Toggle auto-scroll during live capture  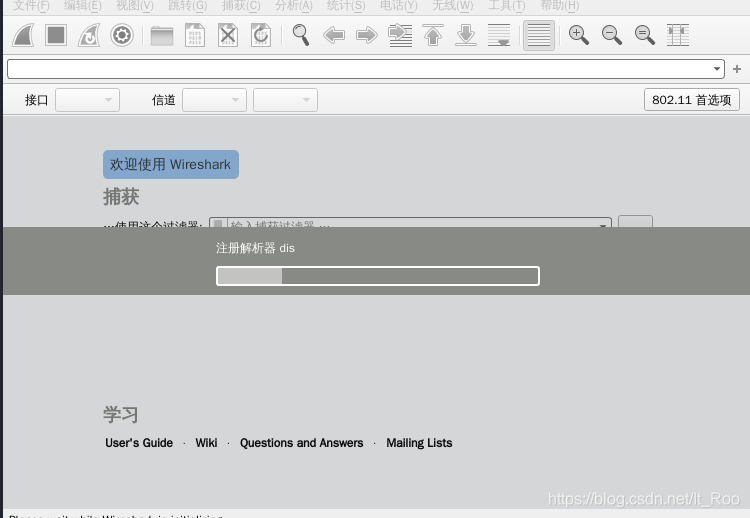499,35
